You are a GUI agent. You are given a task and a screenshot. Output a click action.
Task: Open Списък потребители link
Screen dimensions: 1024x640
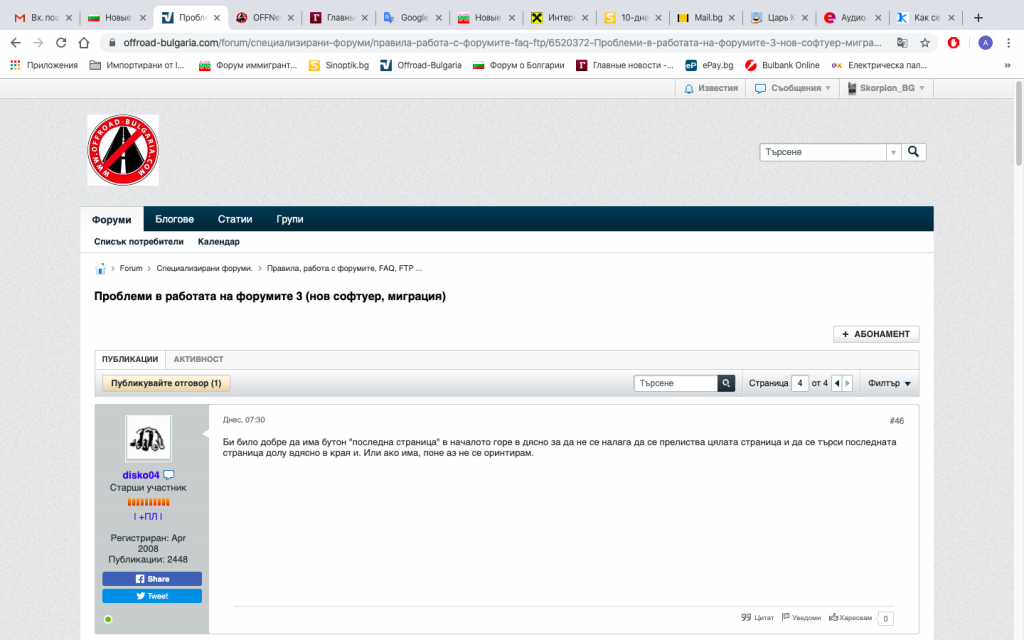[138, 242]
